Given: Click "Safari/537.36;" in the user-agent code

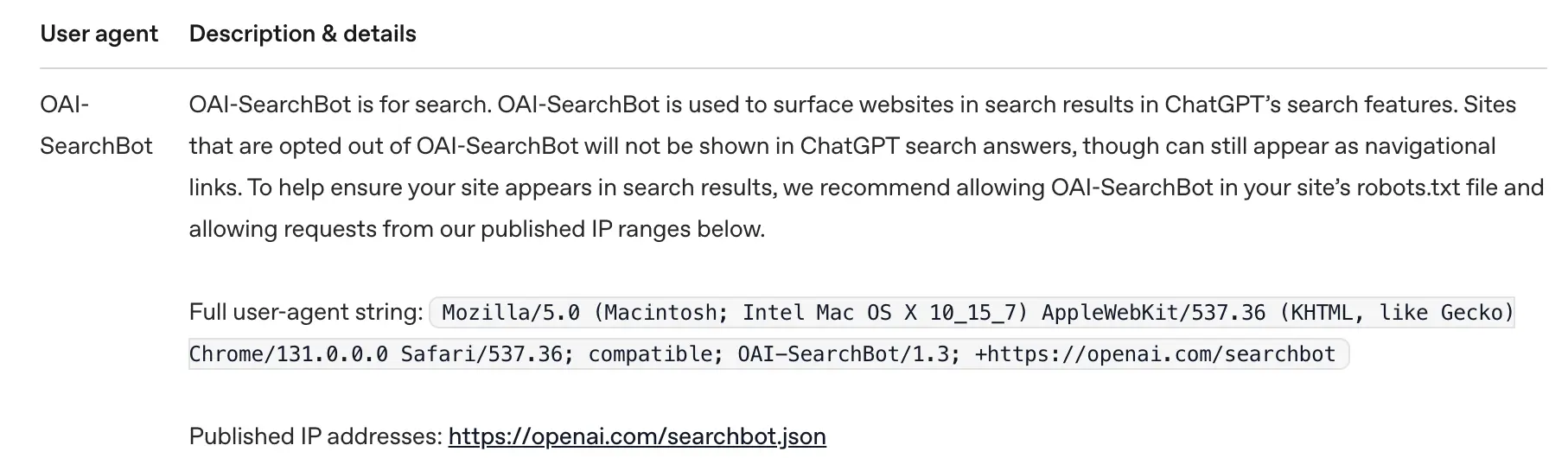Looking at the screenshot, I should tap(481, 354).
